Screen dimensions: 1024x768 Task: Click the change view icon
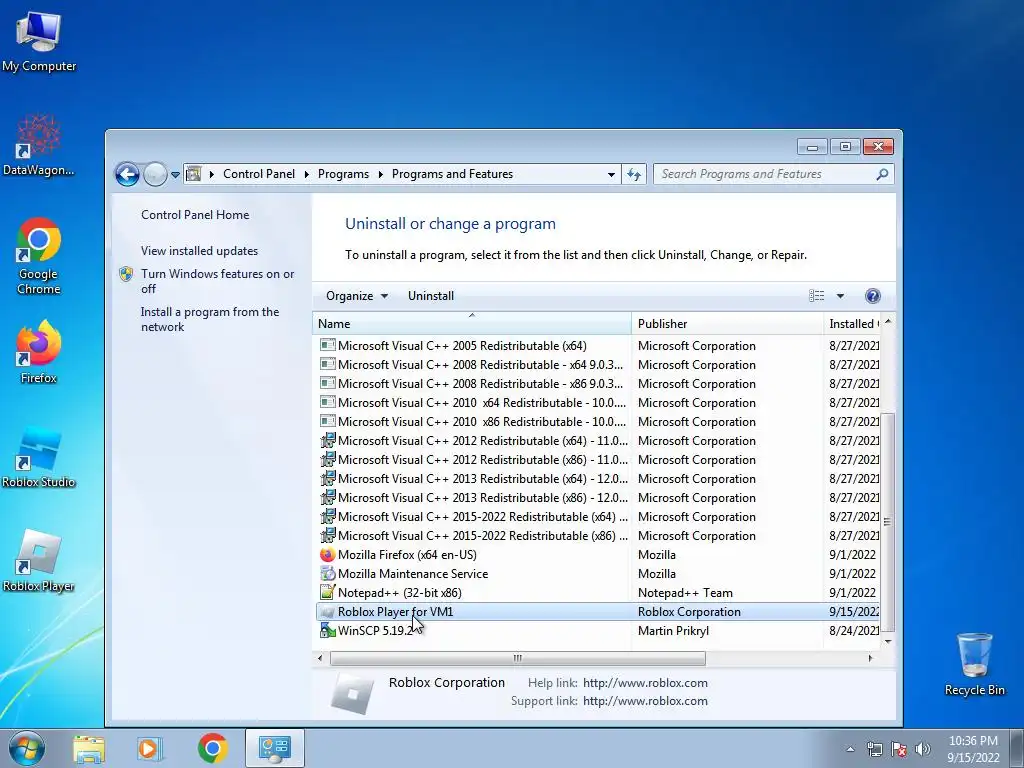(816, 296)
